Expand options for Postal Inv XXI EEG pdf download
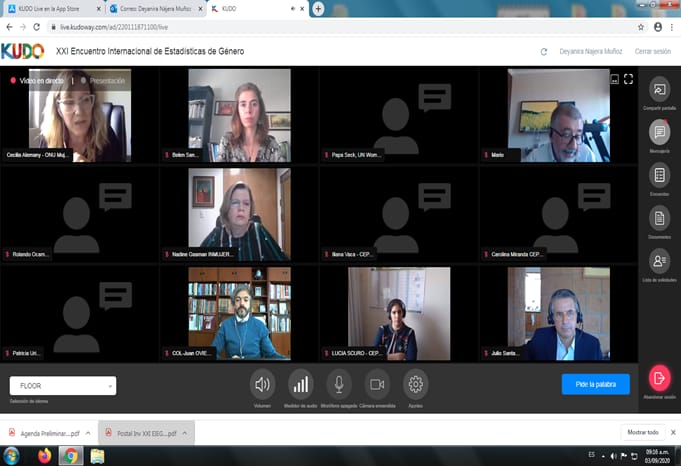Viewport: 681px width, 466px height. click(186, 433)
